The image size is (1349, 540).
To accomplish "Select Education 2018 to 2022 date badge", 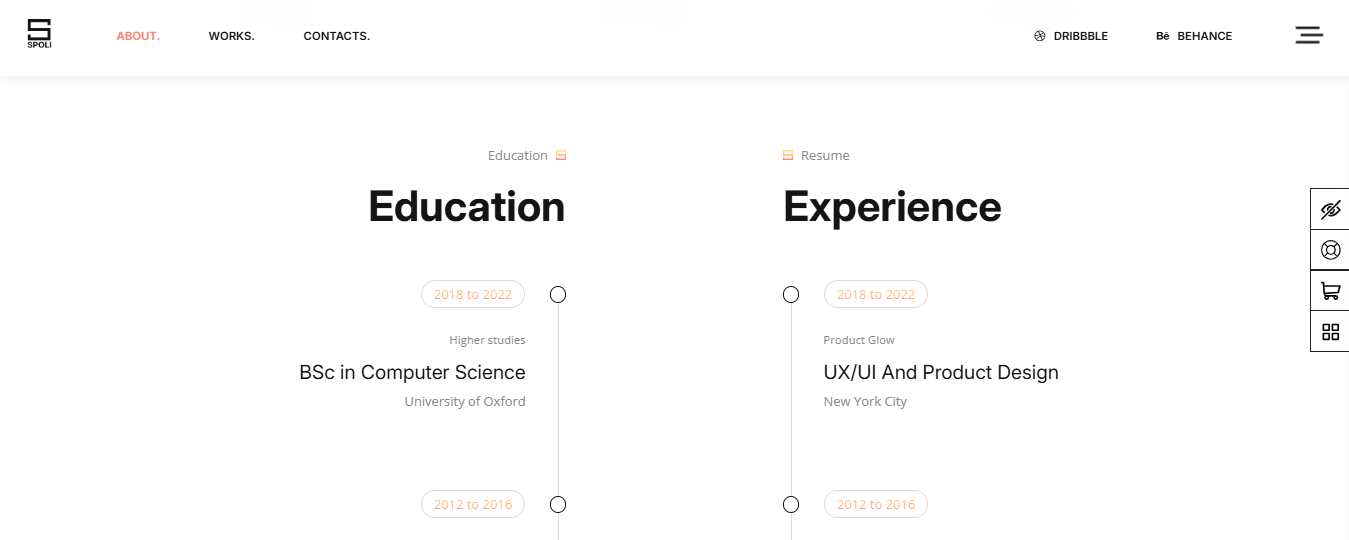I will pos(473,294).
